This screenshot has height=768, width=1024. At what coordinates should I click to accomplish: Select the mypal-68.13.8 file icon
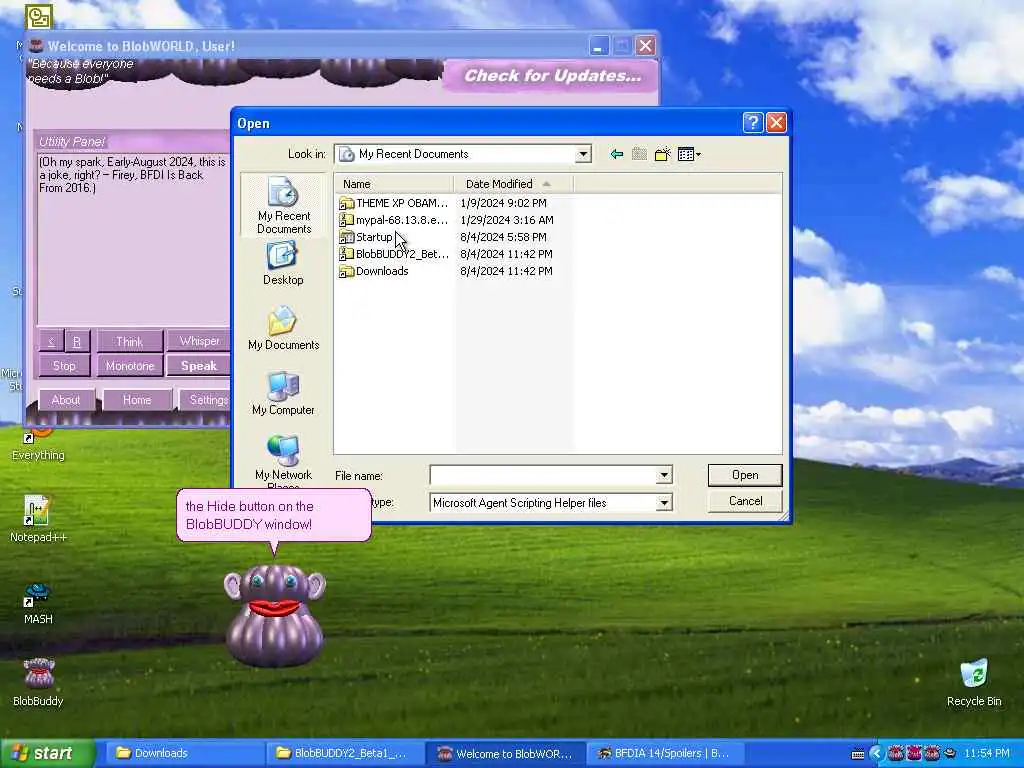tap(346, 220)
